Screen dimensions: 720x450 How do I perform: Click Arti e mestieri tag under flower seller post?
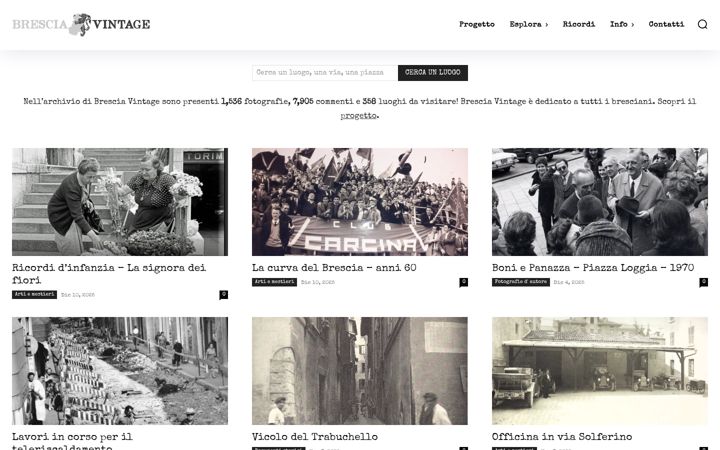[x=34, y=295]
